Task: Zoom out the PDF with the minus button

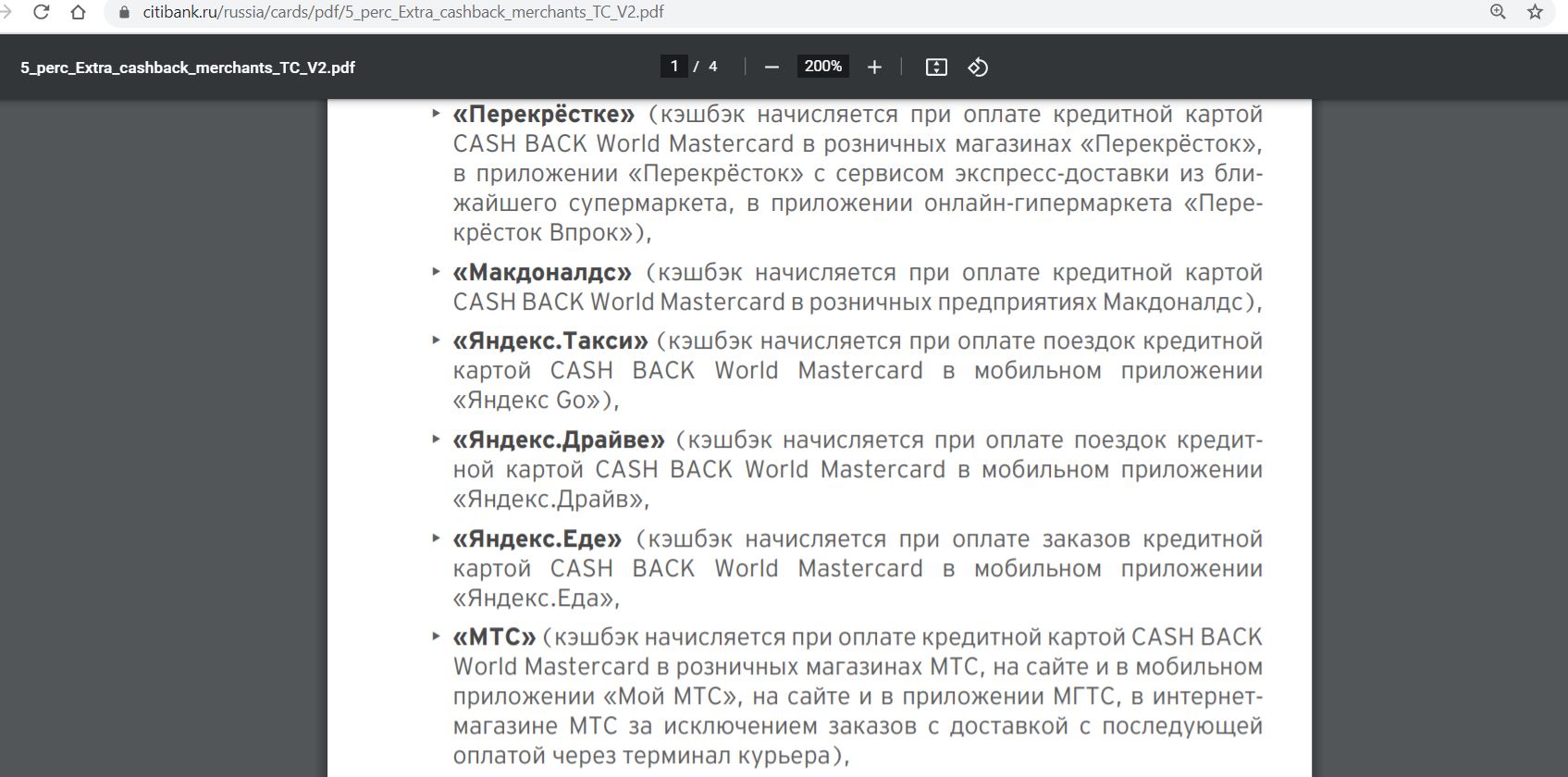Action: pos(772,67)
